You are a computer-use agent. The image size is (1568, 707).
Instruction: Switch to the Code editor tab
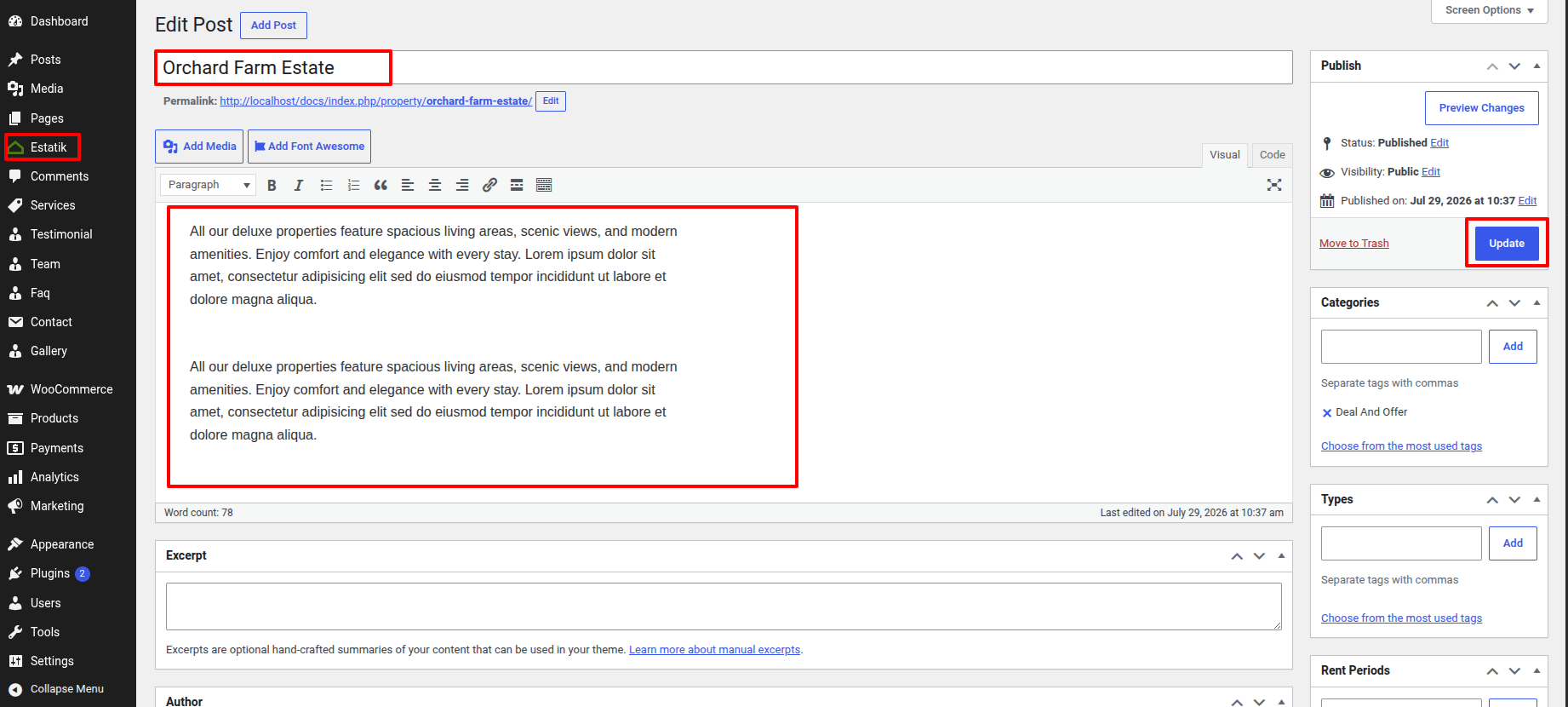click(1273, 155)
